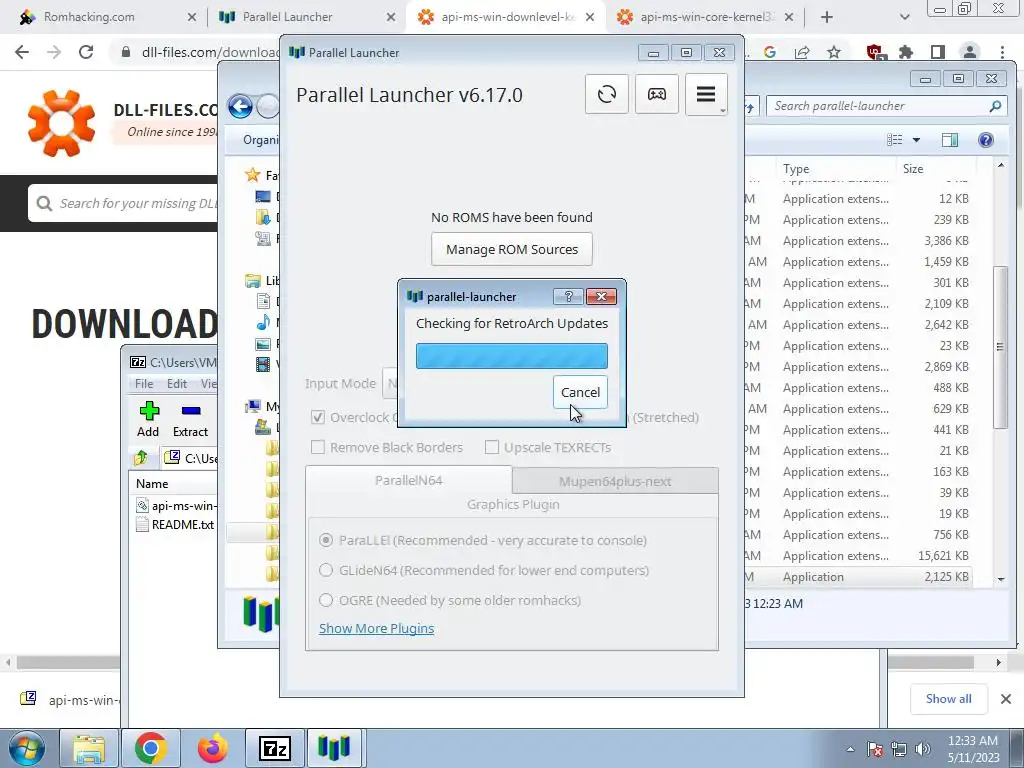Click the DLL-FILES orange gear logo
This screenshot has width=1024, height=768.
pyautogui.click(x=61, y=123)
